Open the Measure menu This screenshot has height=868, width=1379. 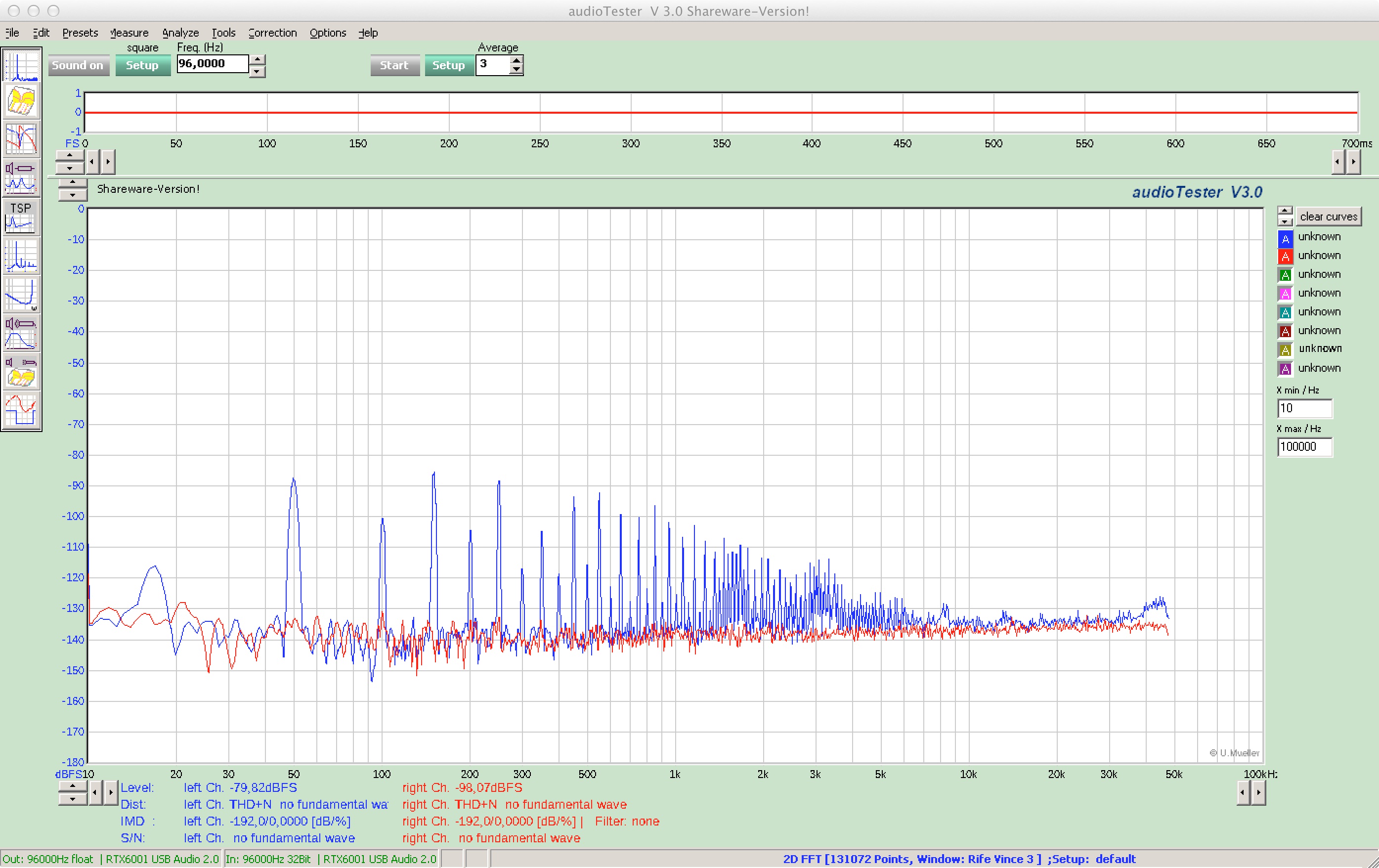(129, 33)
